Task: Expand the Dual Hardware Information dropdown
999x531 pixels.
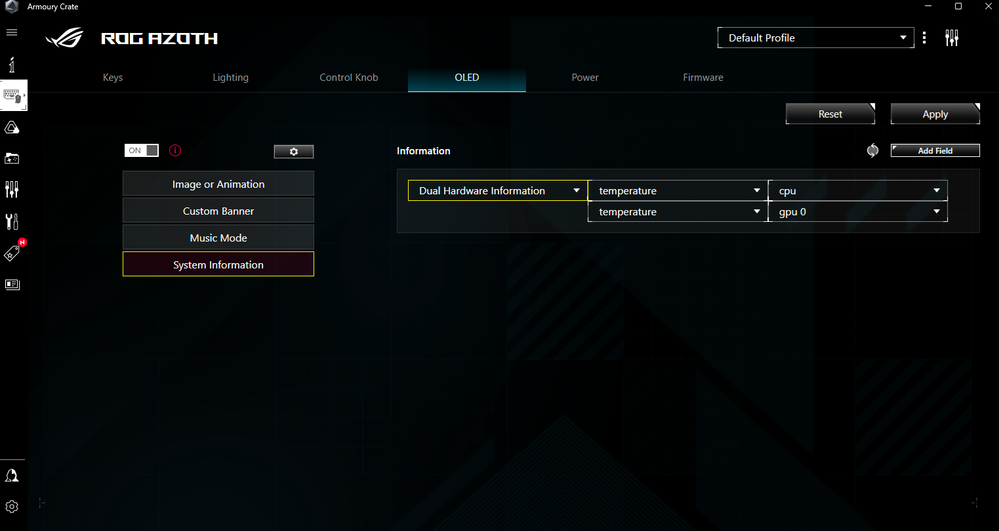Action: tap(497, 191)
